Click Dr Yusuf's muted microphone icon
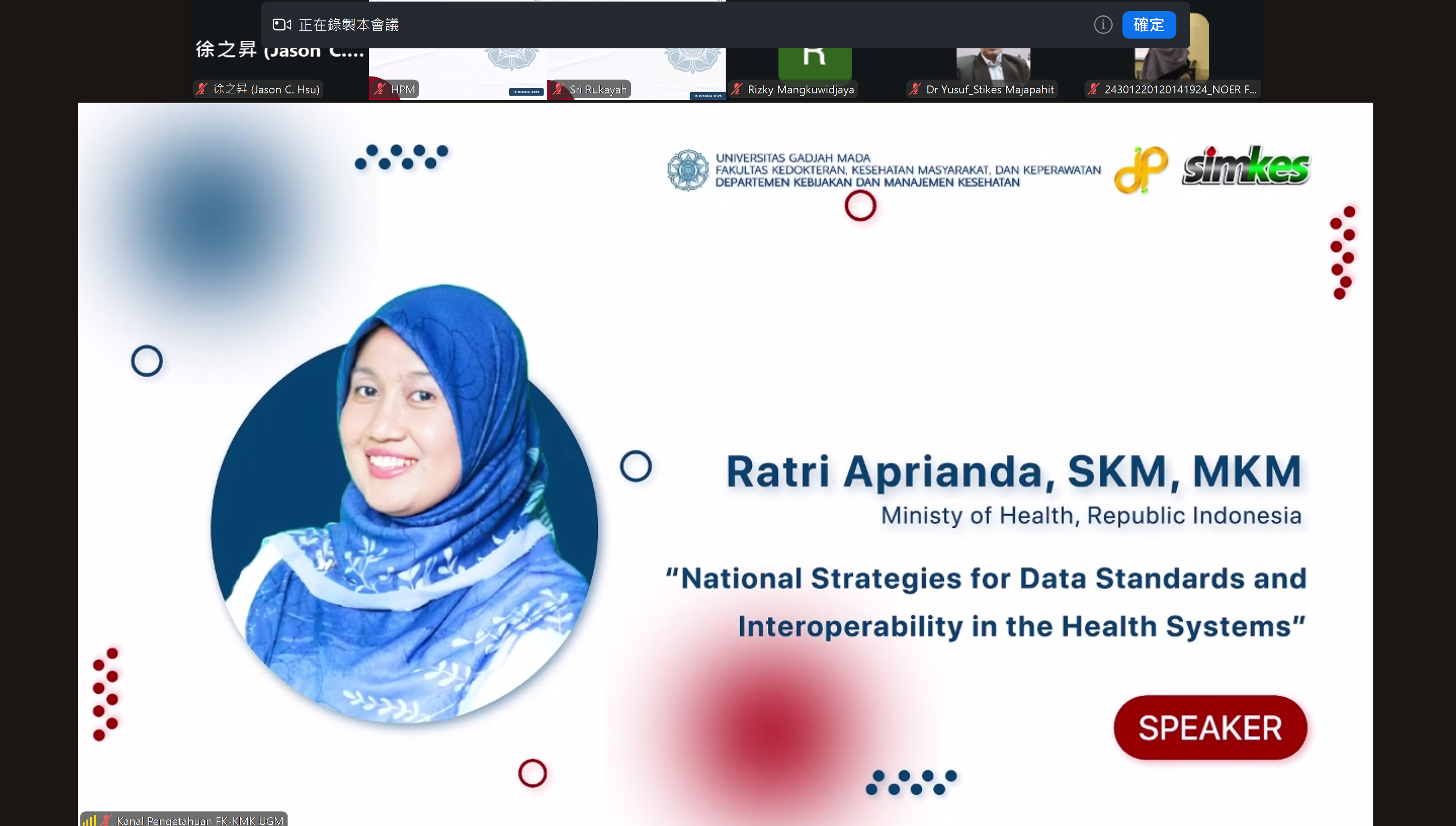The image size is (1456, 826). 915,89
